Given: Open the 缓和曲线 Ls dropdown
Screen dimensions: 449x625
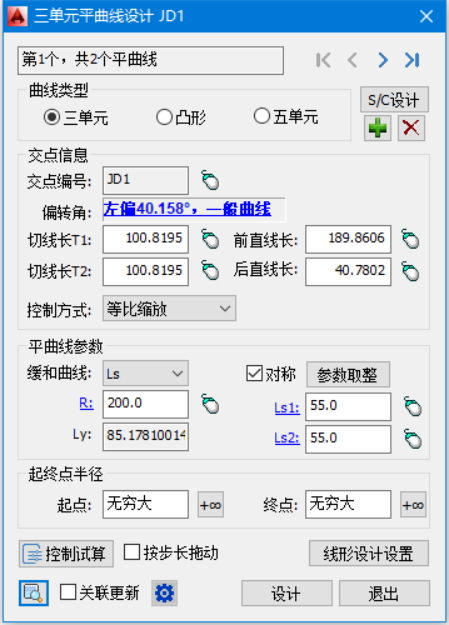Looking at the screenshot, I should click(146, 373).
